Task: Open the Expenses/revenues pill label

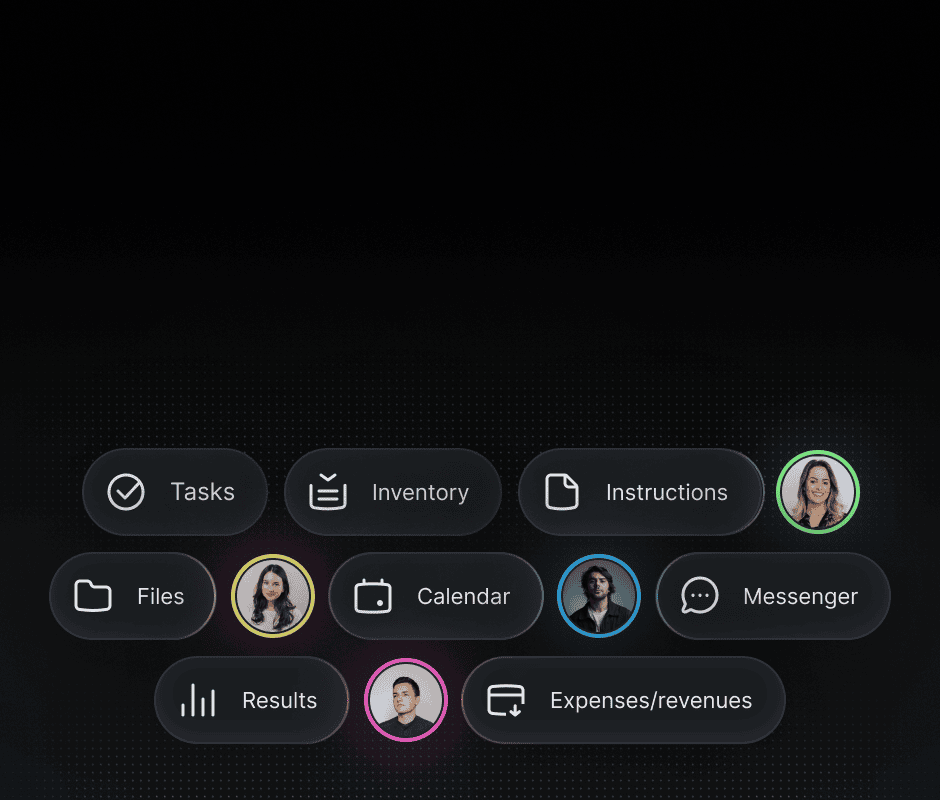Action: (x=651, y=700)
